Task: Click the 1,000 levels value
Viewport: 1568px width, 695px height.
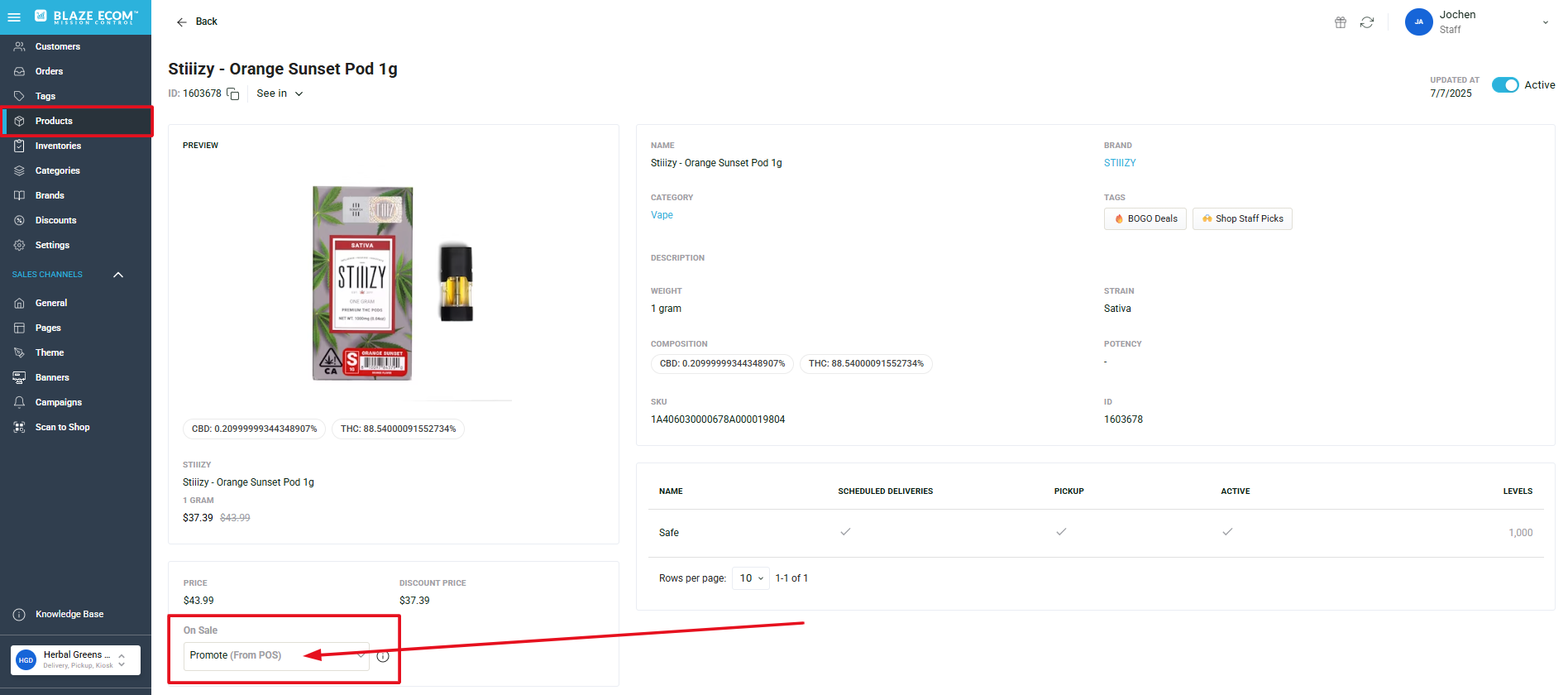Action: (1520, 533)
